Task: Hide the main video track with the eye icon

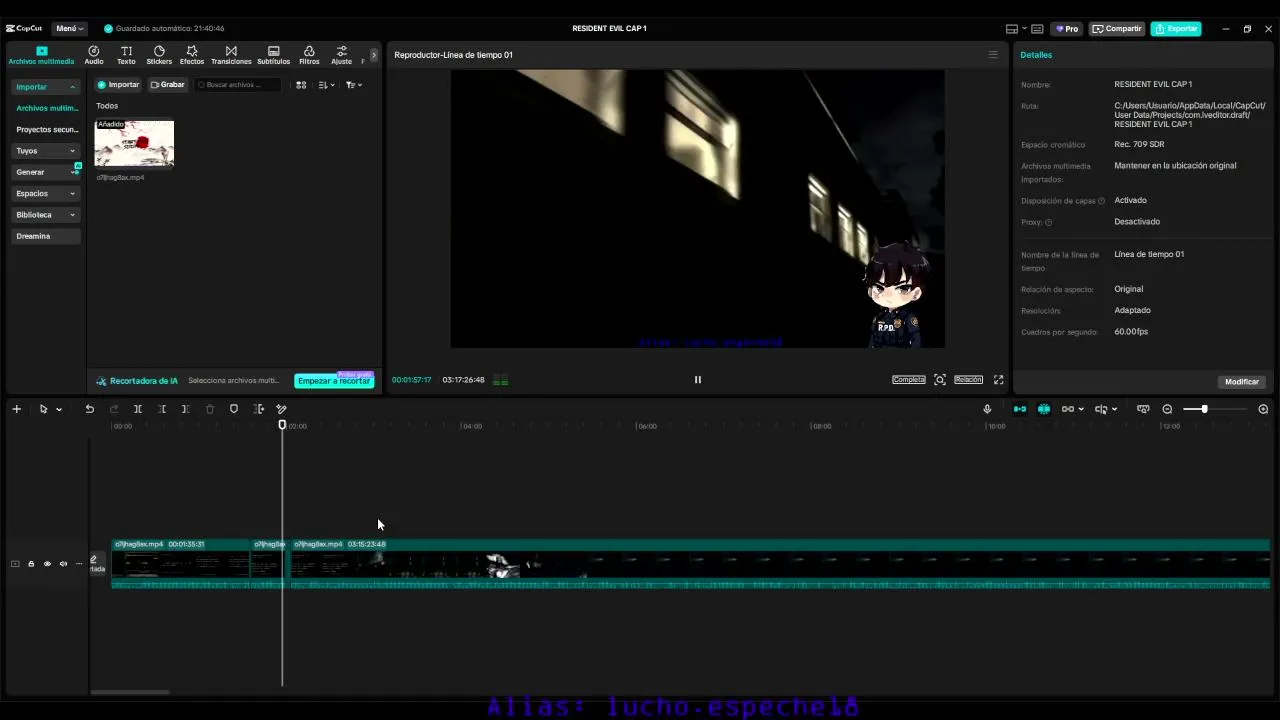Action: click(47, 564)
